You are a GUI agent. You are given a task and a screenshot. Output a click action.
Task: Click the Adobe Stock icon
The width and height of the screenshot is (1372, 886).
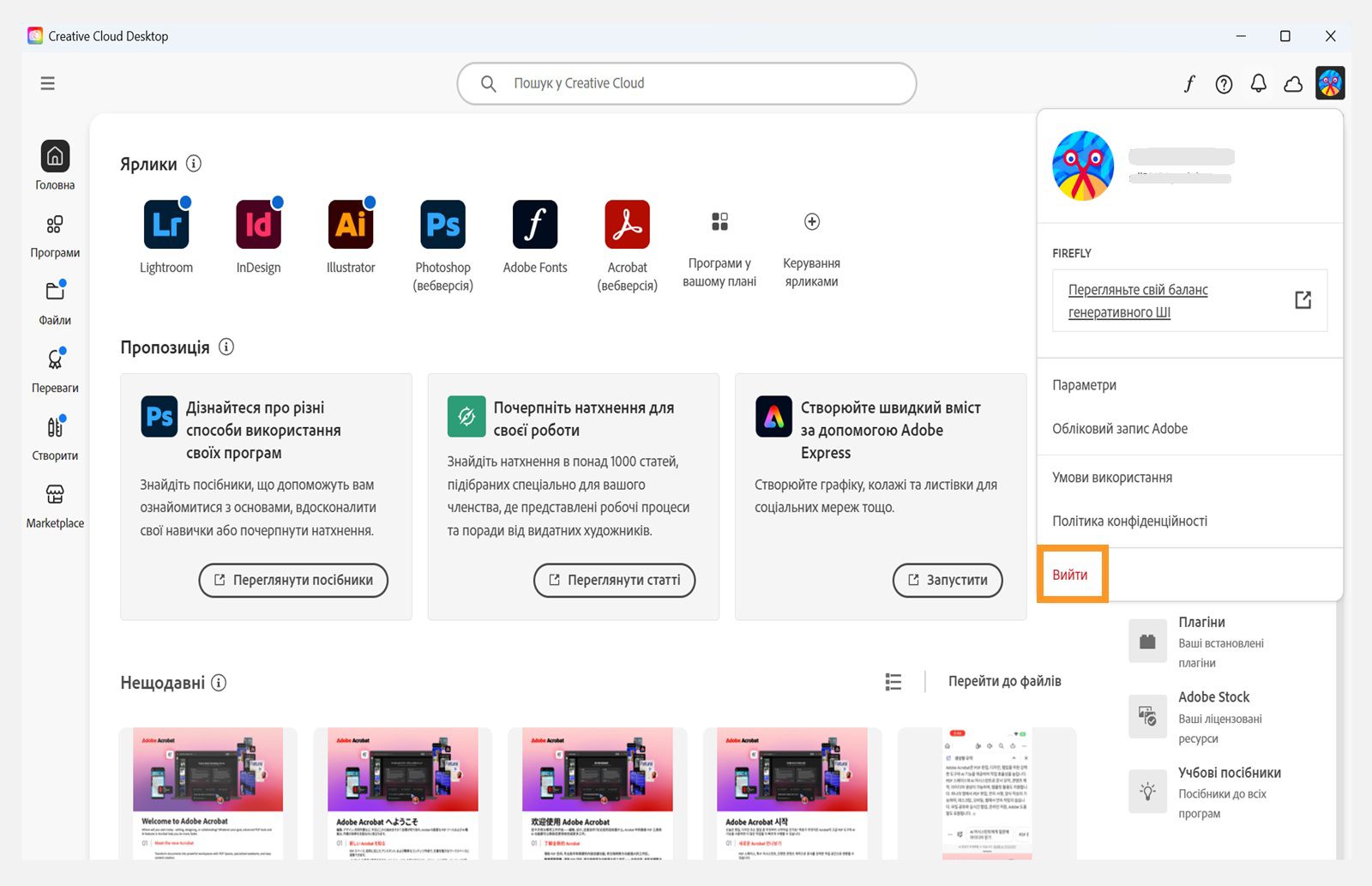[x=1147, y=716]
